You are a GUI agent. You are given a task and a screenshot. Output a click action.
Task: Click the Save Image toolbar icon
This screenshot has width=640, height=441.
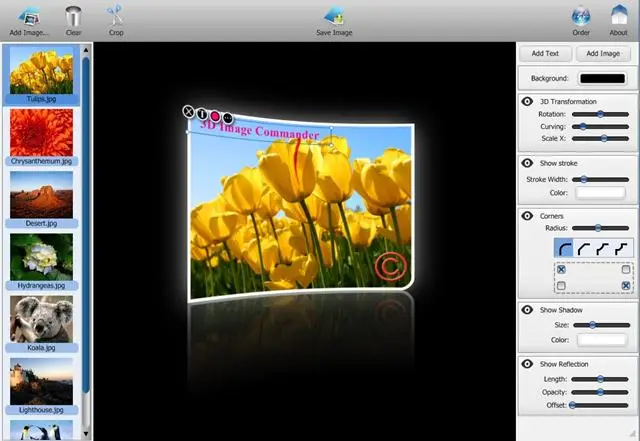pos(334,16)
